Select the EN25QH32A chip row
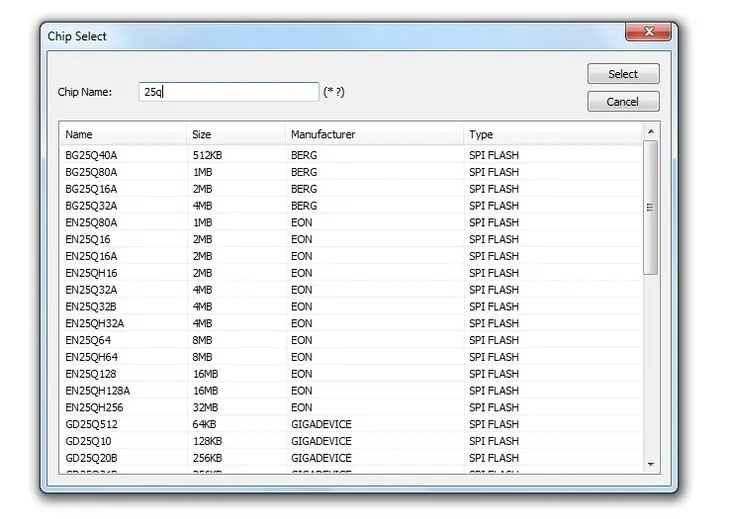Screen dimensions: 730x519 (x=351, y=324)
